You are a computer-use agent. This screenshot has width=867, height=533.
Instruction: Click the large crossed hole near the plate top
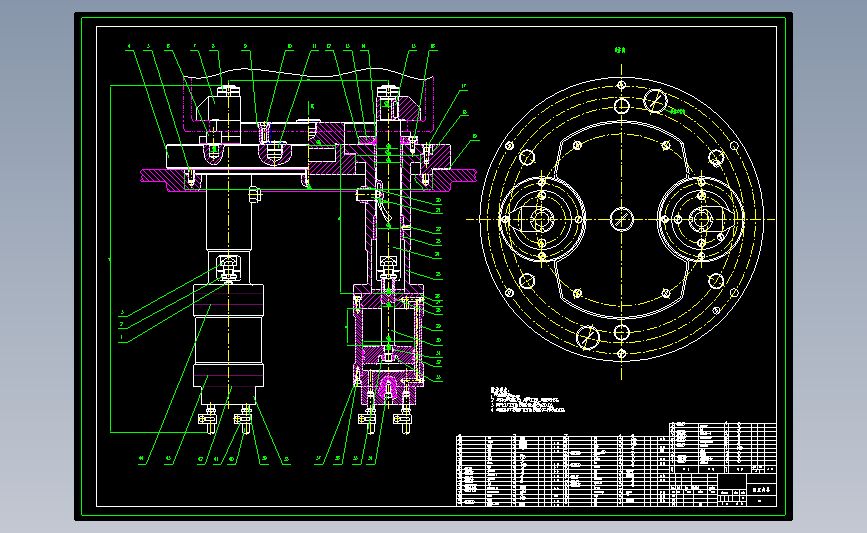(x=655, y=101)
